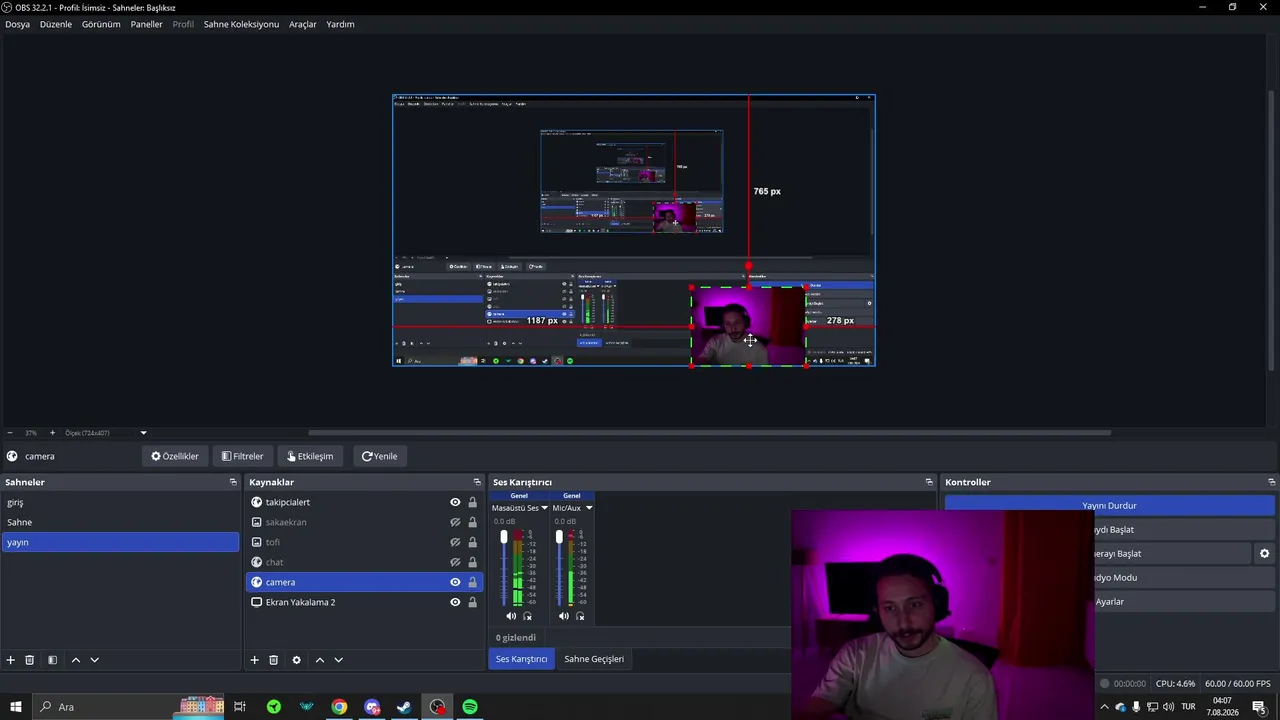Open virtual camera settings gear
1280x720 pixels.
1264,554
